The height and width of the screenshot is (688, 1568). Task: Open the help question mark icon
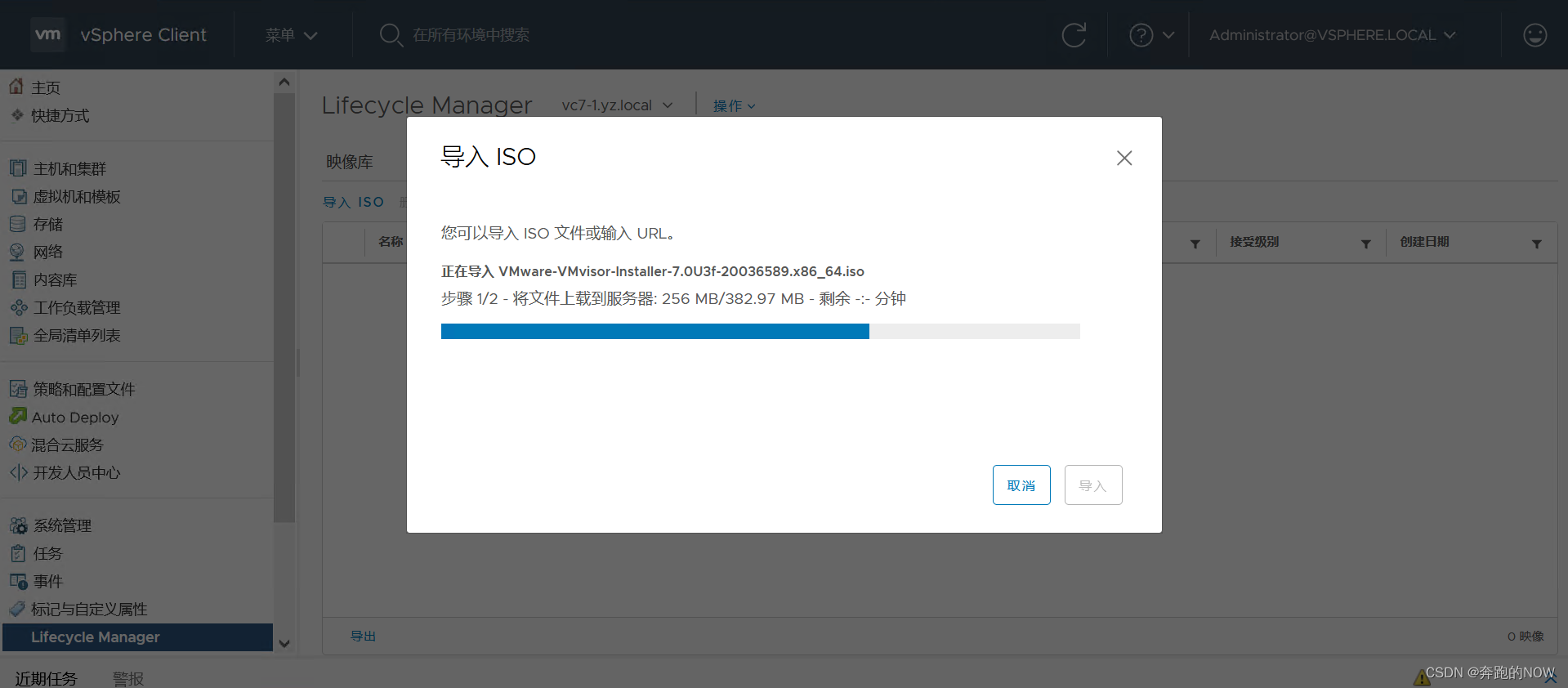click(x=1141, y=35)
